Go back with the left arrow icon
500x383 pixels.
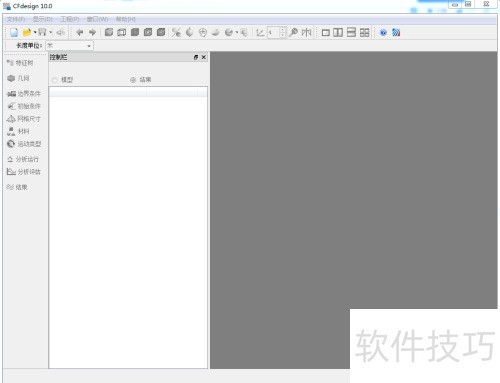click(x=80, y=32)
